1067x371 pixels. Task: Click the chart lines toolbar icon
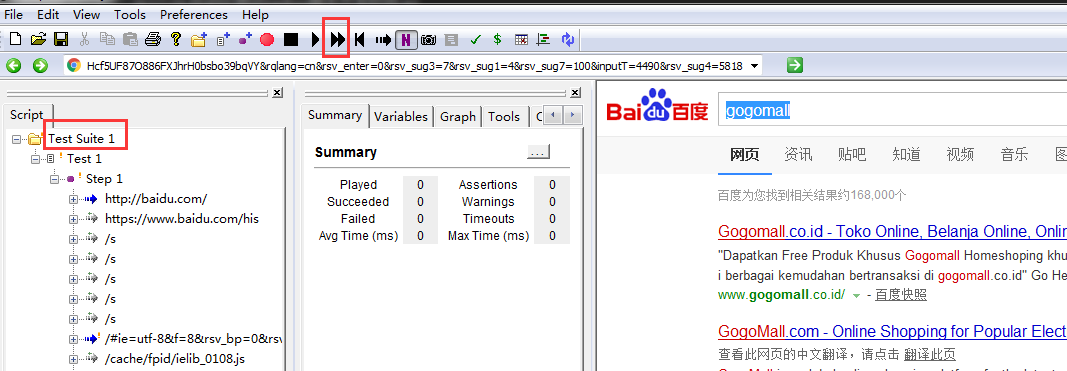point(543,39)
